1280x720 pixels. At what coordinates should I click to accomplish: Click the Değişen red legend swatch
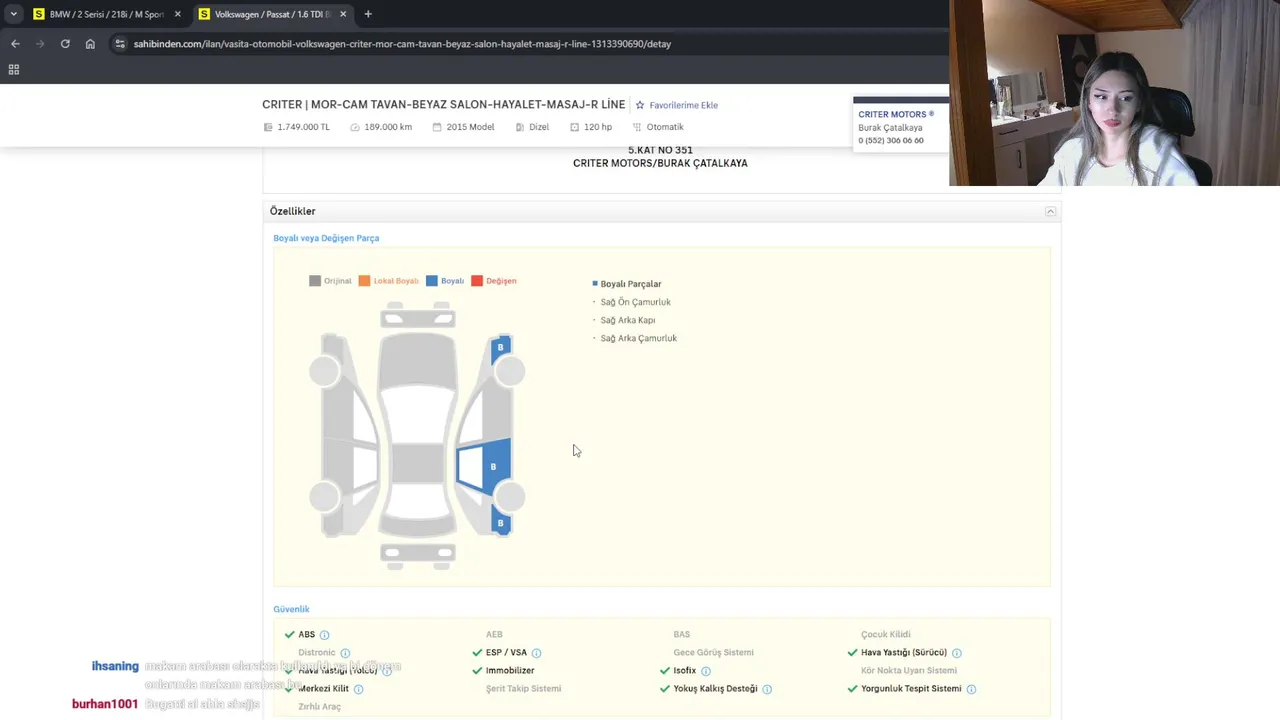click(x=477, y=281)
